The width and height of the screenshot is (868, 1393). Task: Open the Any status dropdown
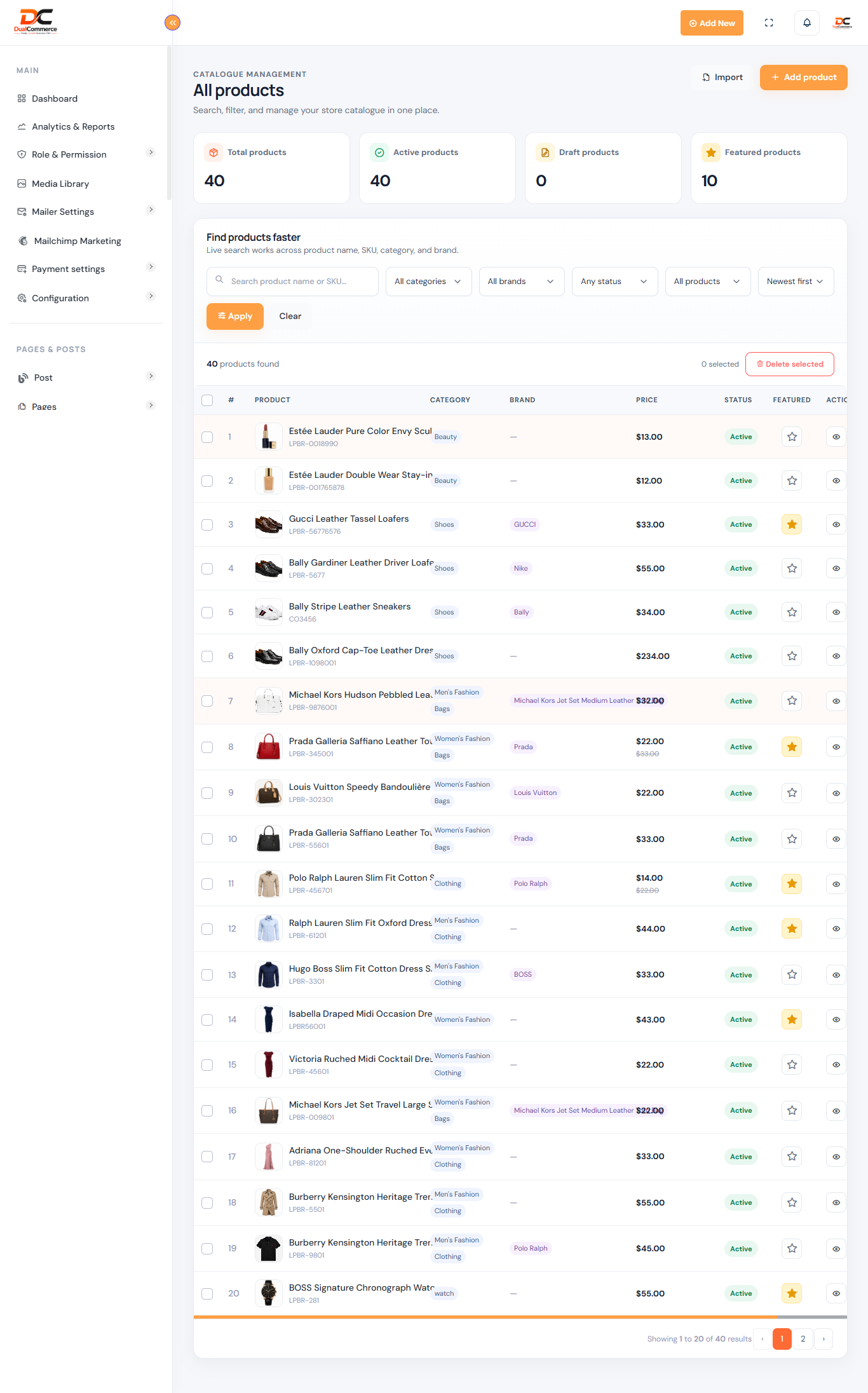click(614, 282)
